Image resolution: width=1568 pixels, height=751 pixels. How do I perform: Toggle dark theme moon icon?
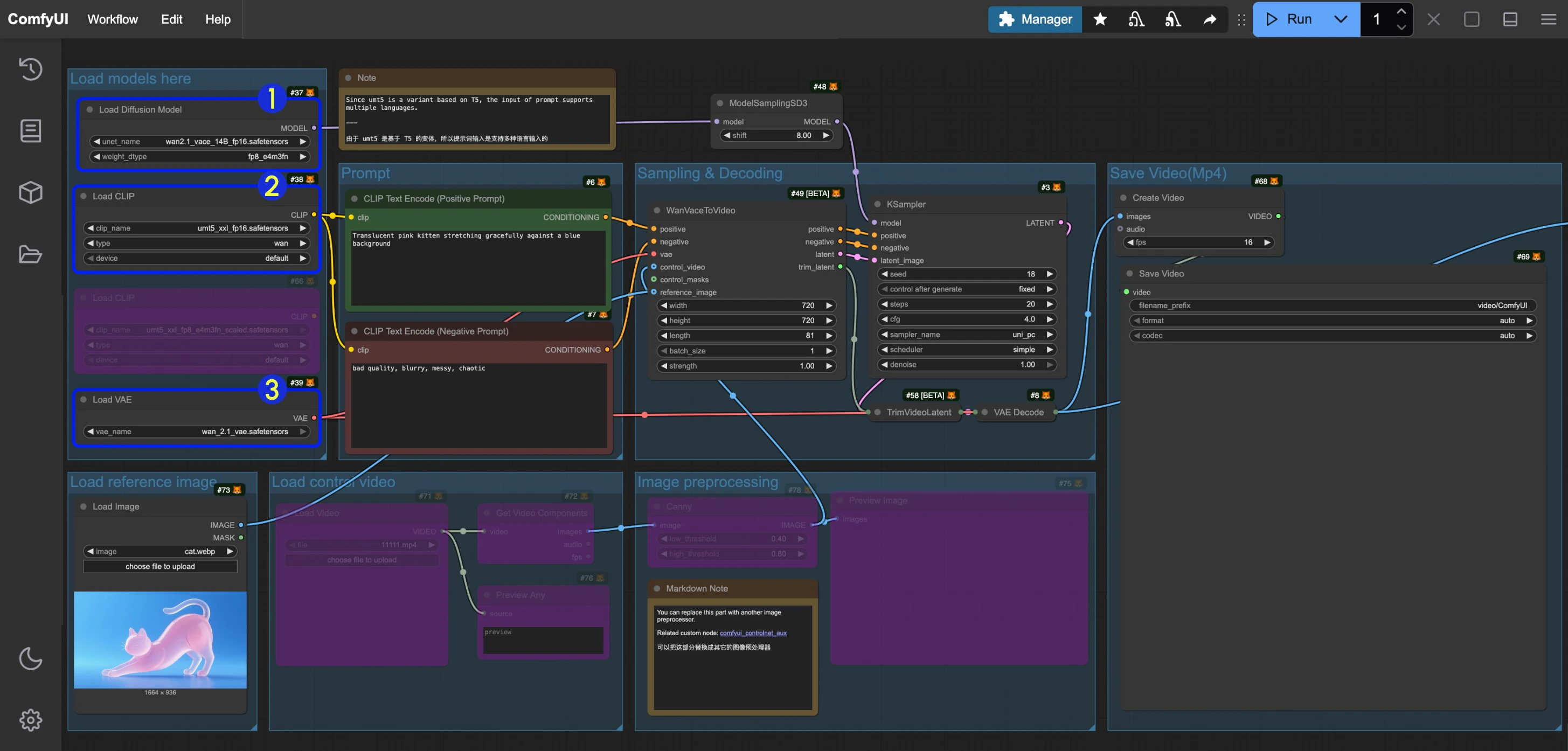pos(30,658)
